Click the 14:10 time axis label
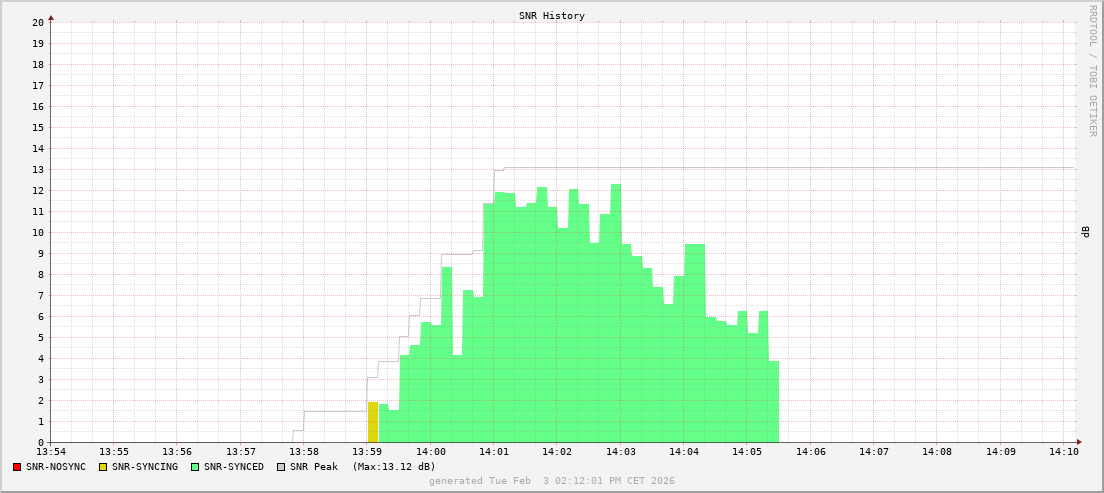 1064,452
